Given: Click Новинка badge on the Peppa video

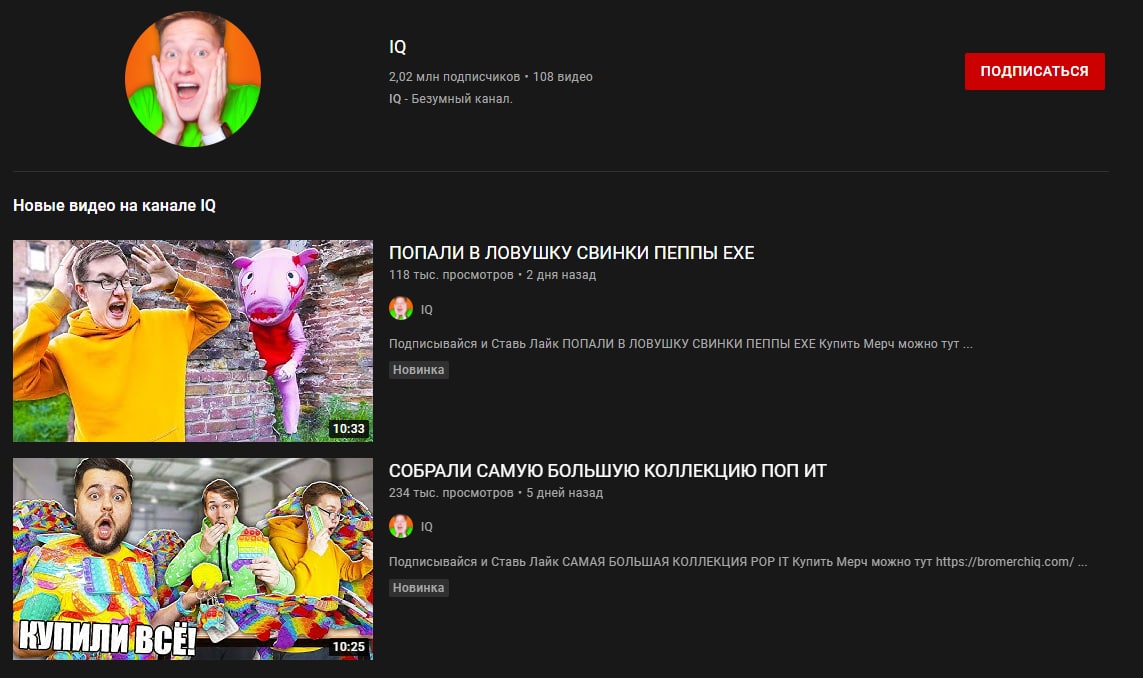Looking at the screenshot, I should pyautogui.click(x=418, y=370).
